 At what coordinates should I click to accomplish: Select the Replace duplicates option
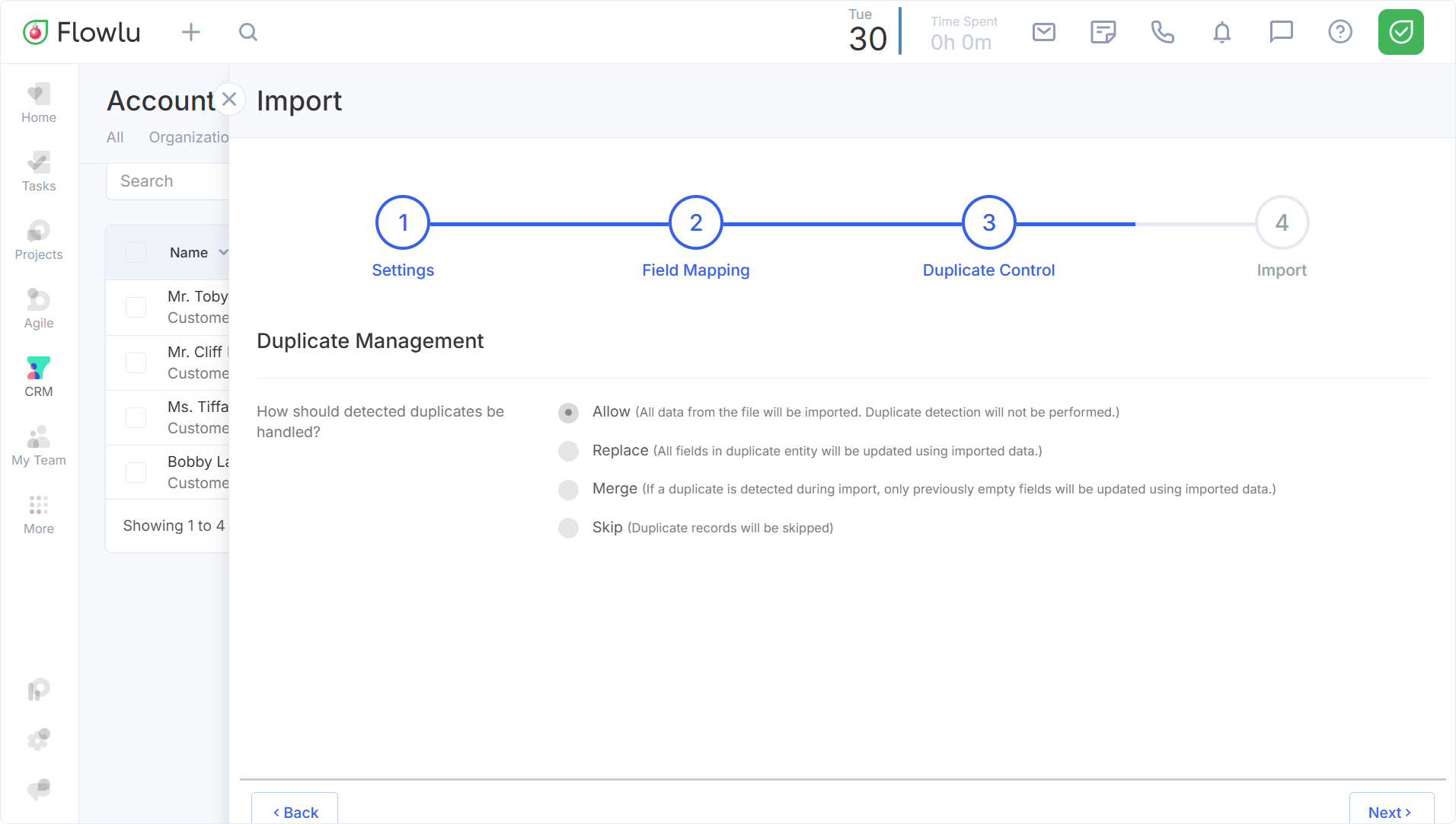tap(568, 451)
